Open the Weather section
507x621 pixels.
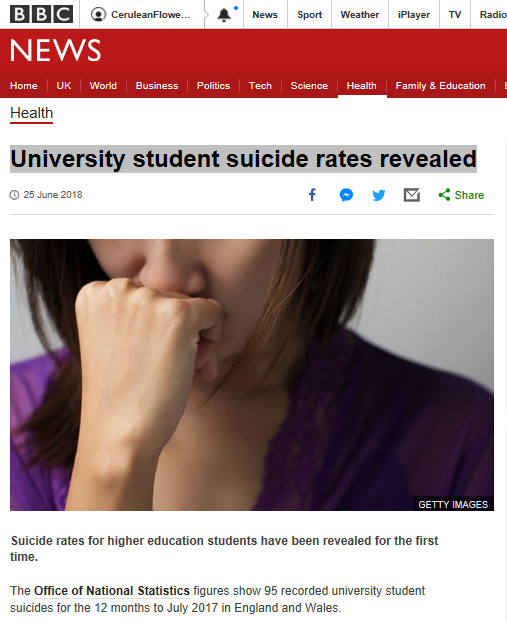360,15
